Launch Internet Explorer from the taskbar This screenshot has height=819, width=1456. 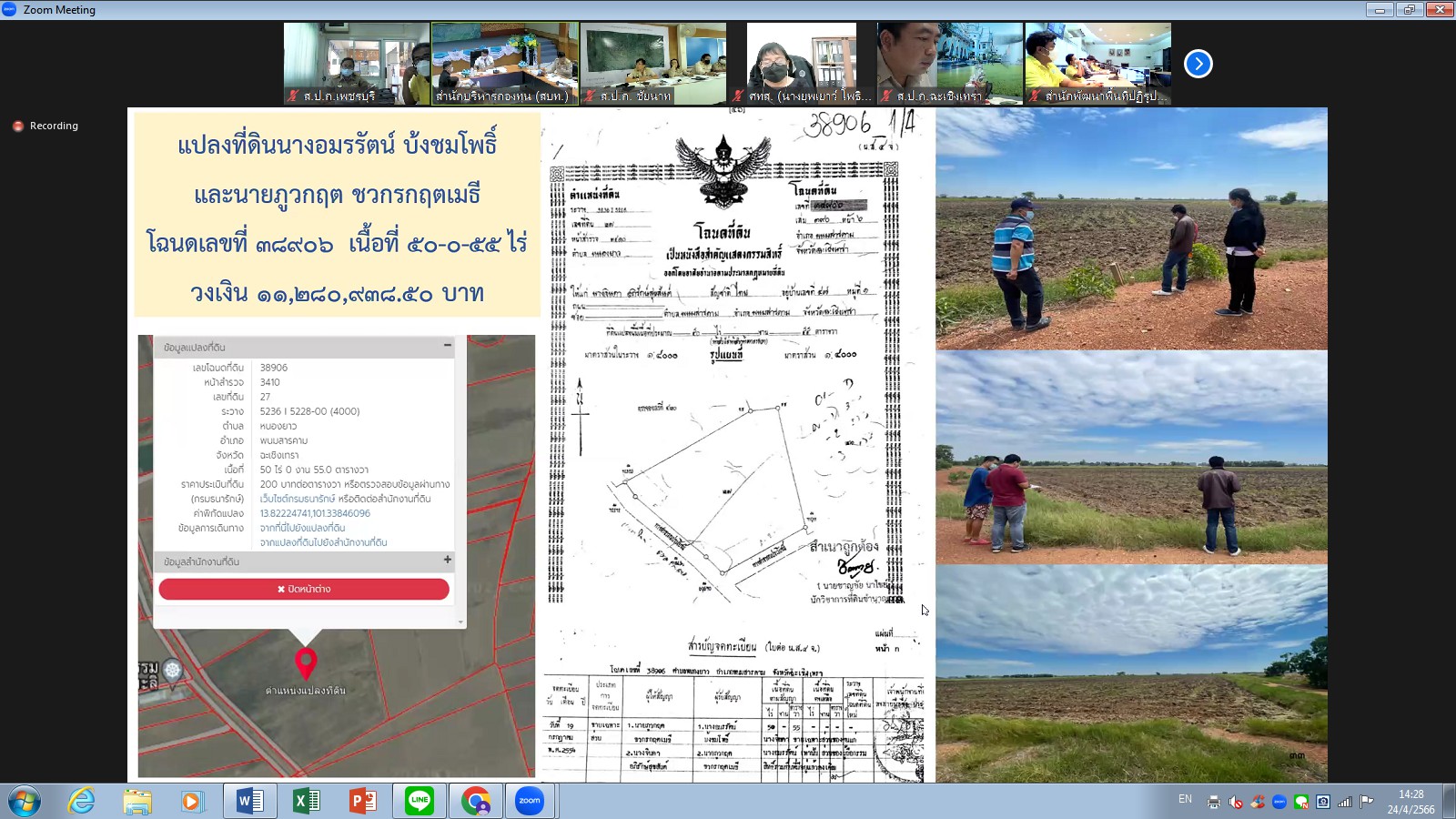pos(82,801)
